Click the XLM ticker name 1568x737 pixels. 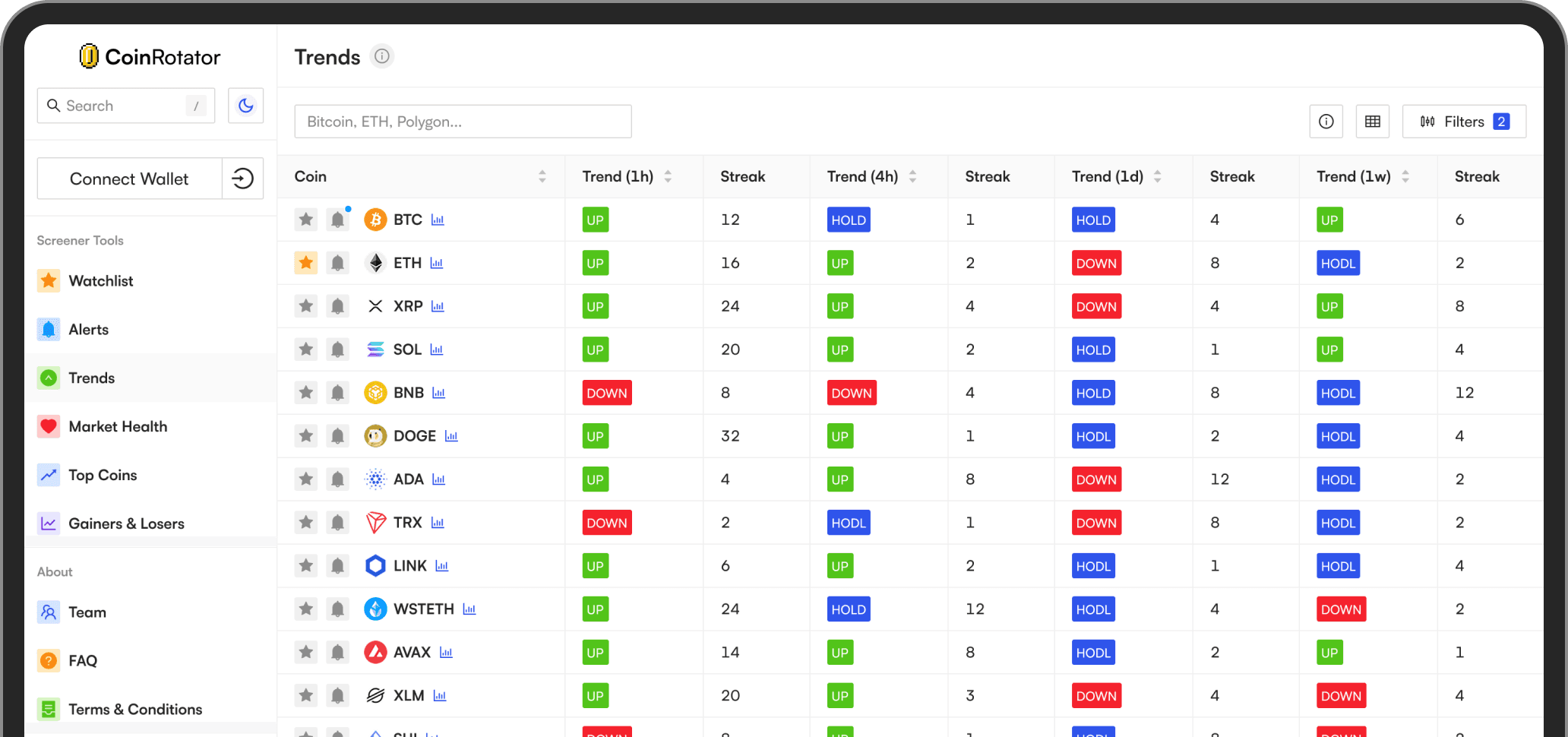[x=409, y=696]
